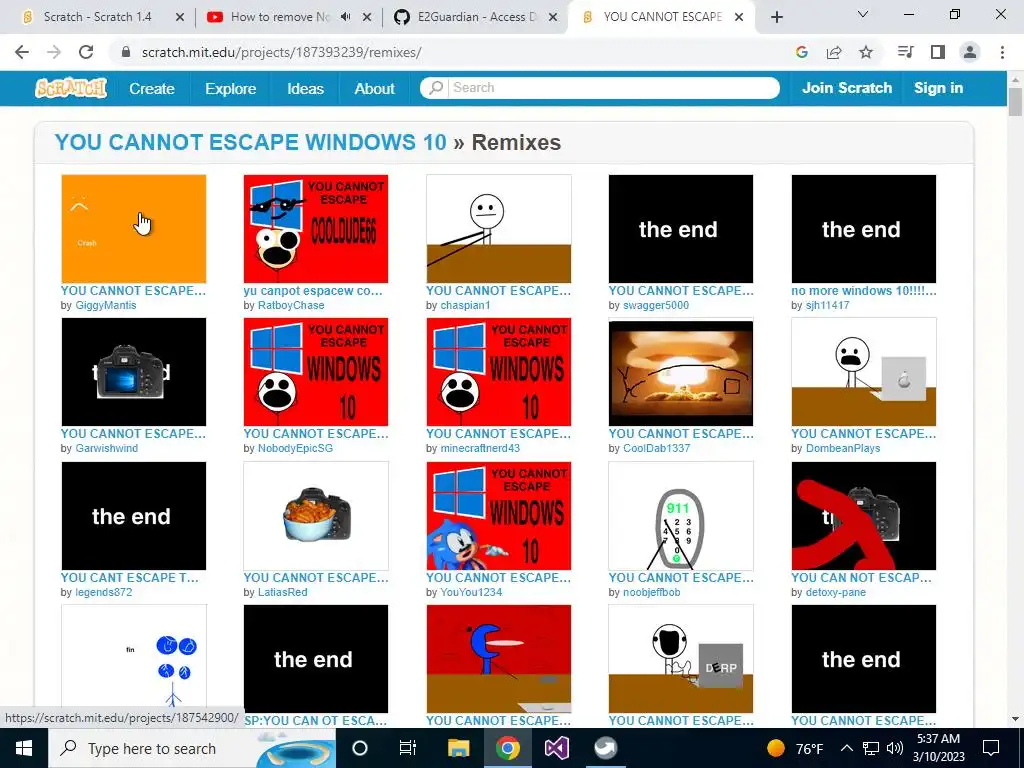Open author link GiggyMantis
Image resolution: width=1024 pixels, height=768 pixels.
pyautogui.click(x=106, y=305)
